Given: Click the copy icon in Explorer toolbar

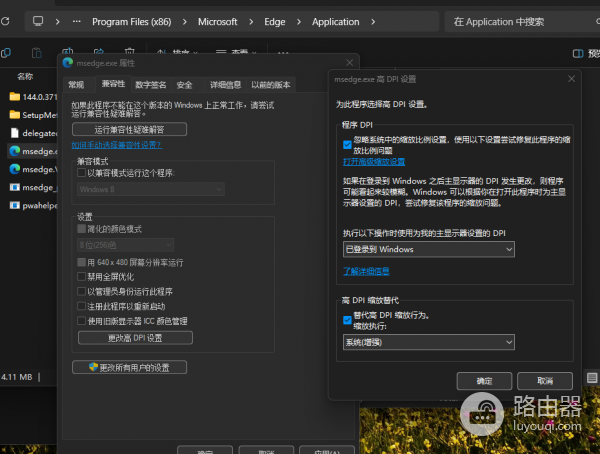Looking at the screenshot, I should [6, 53].
